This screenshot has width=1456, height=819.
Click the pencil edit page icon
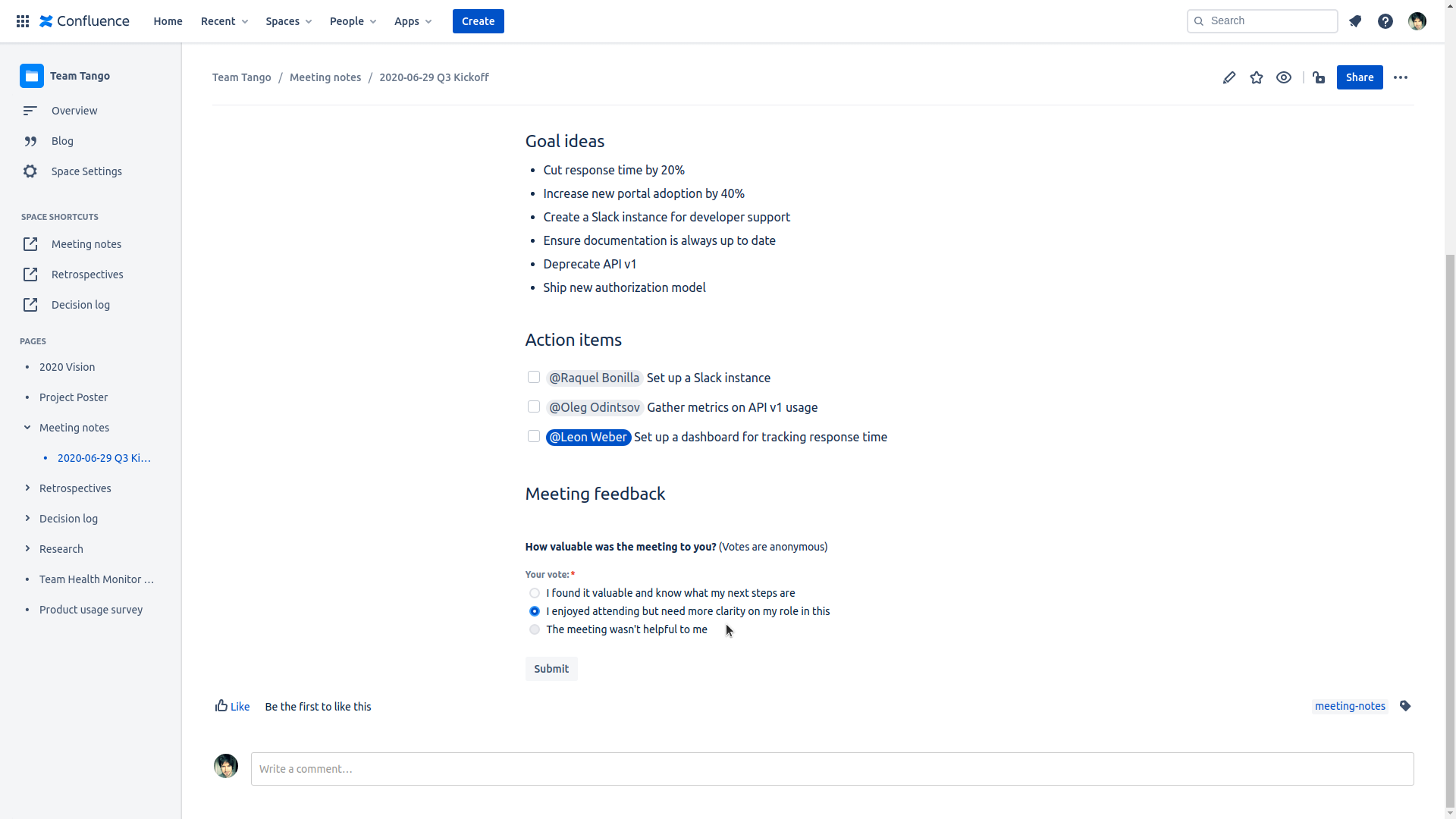pyautogui.click(x=1228, y=77)
